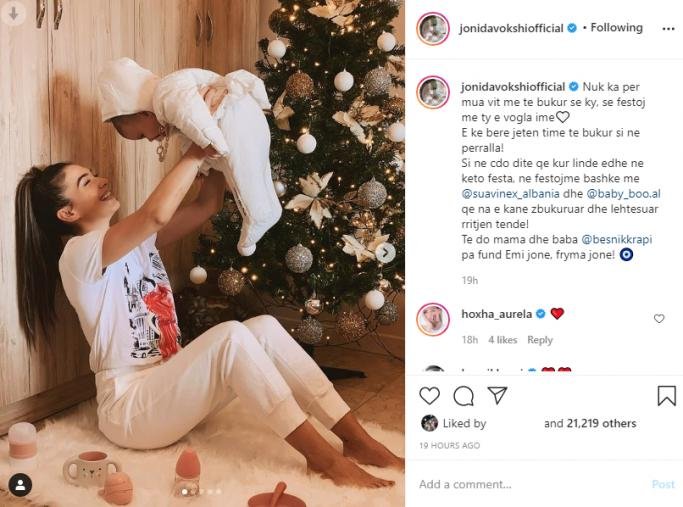683x507 pixels.
Task: Advance to next photo with carousel arrow
Action: (385, 252)
